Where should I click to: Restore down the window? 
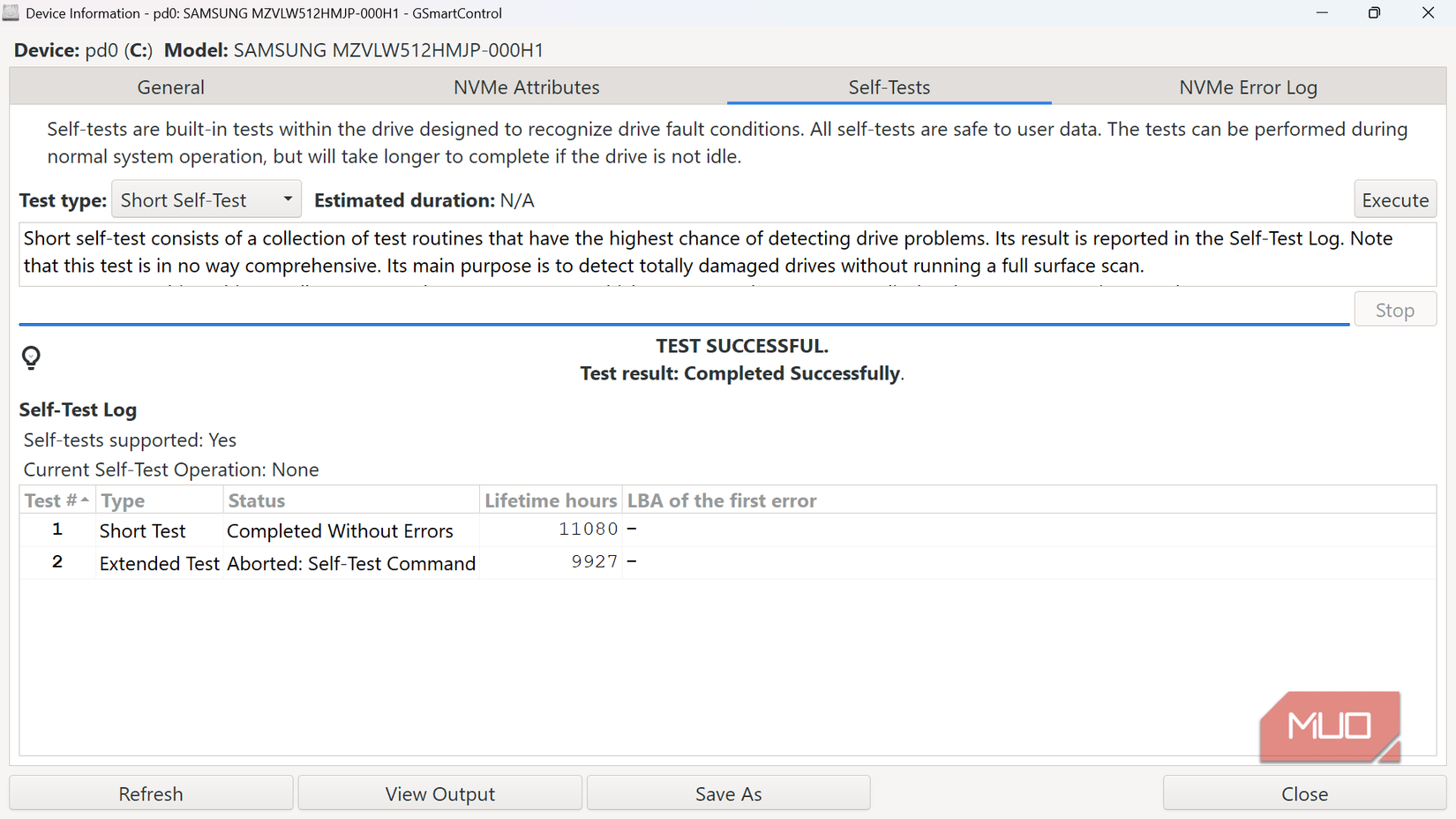pyautogui.click(x=1374, y=12)
